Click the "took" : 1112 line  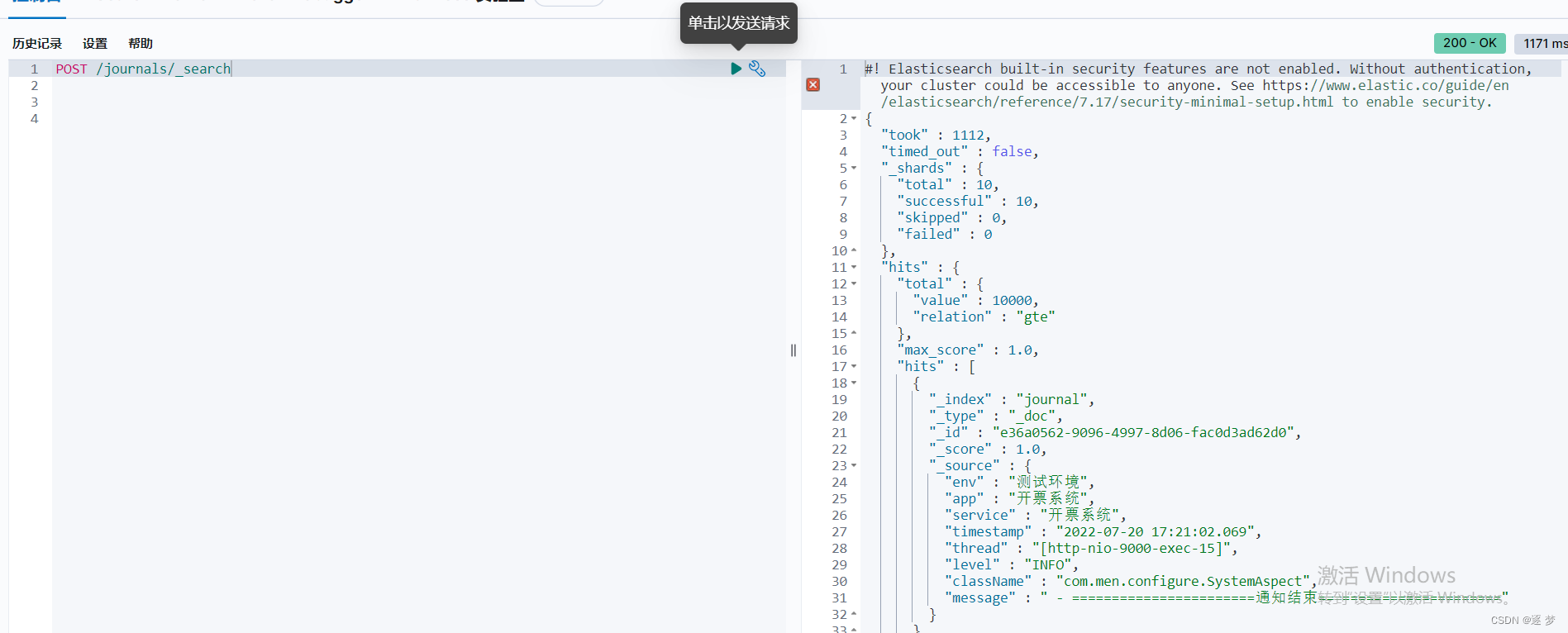pyautogui.click(x=936, y=135)
